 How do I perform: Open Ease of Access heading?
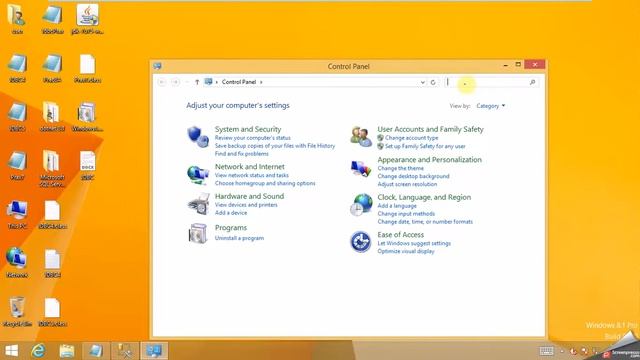(400, 235)
